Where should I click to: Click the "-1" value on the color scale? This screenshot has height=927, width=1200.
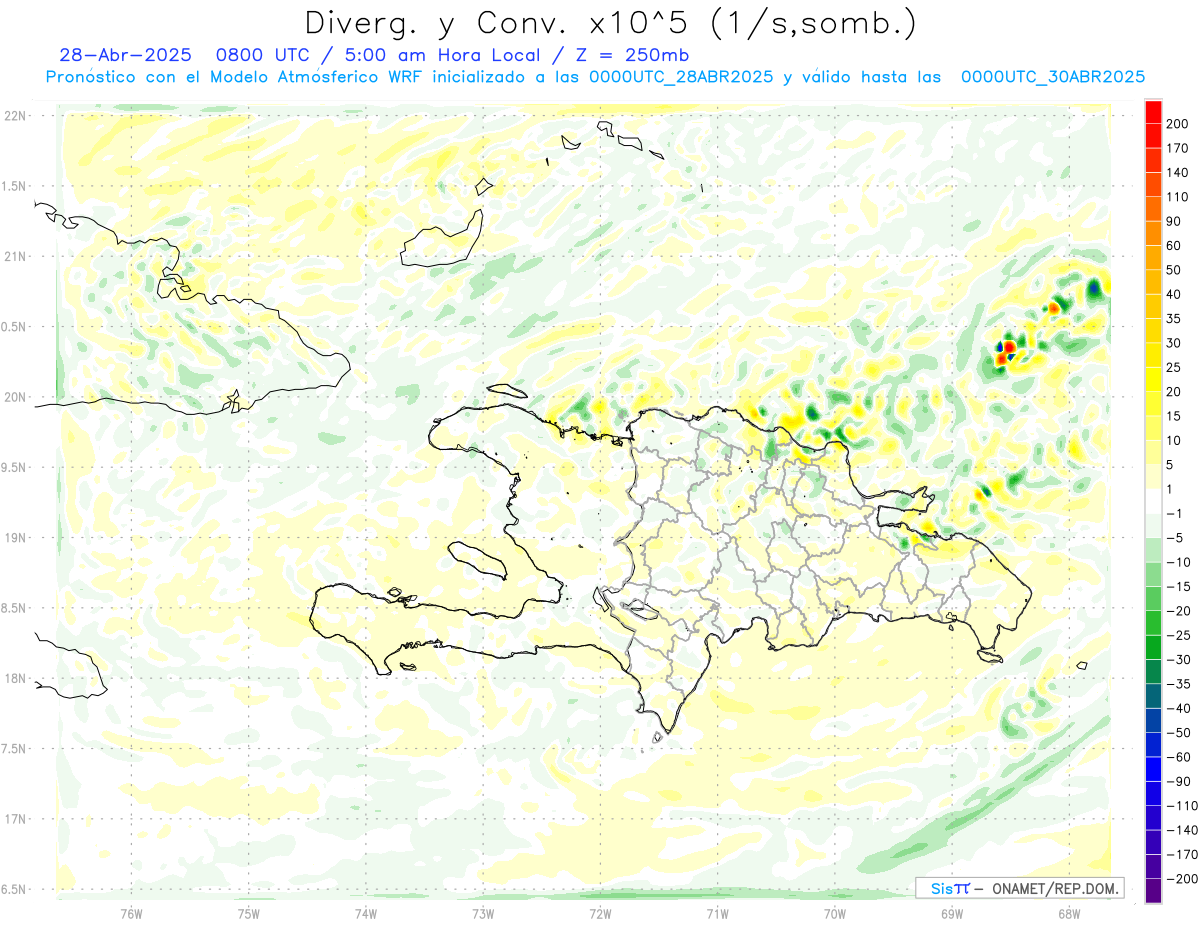1176,514
